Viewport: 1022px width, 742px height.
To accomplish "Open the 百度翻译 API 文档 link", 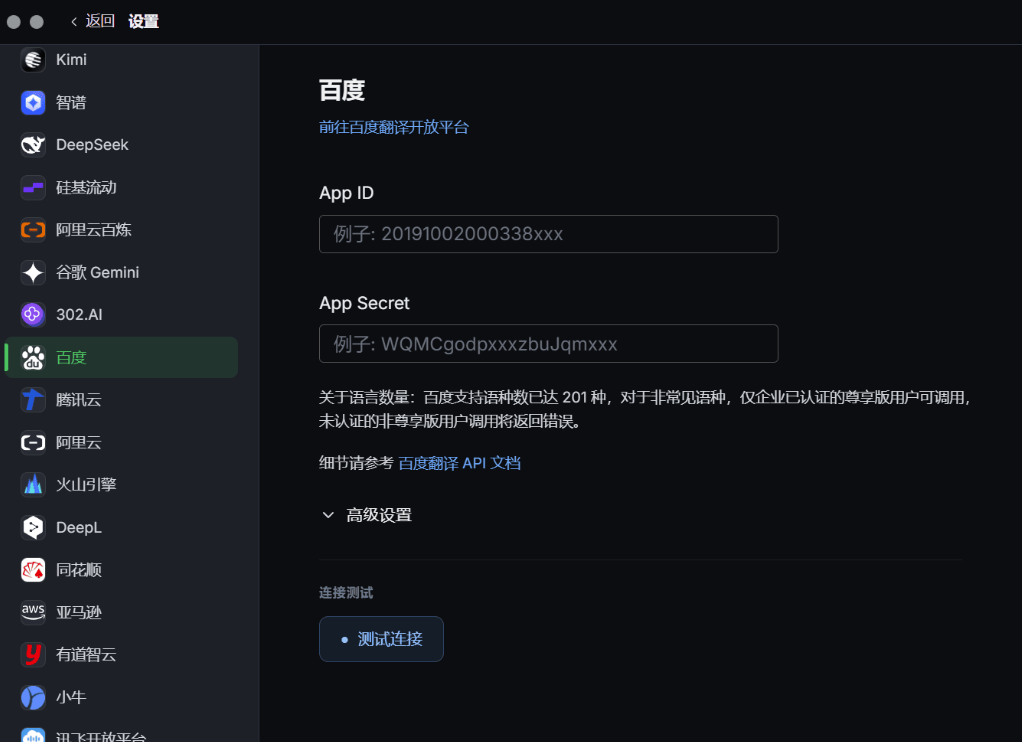I will click(460, 463).
